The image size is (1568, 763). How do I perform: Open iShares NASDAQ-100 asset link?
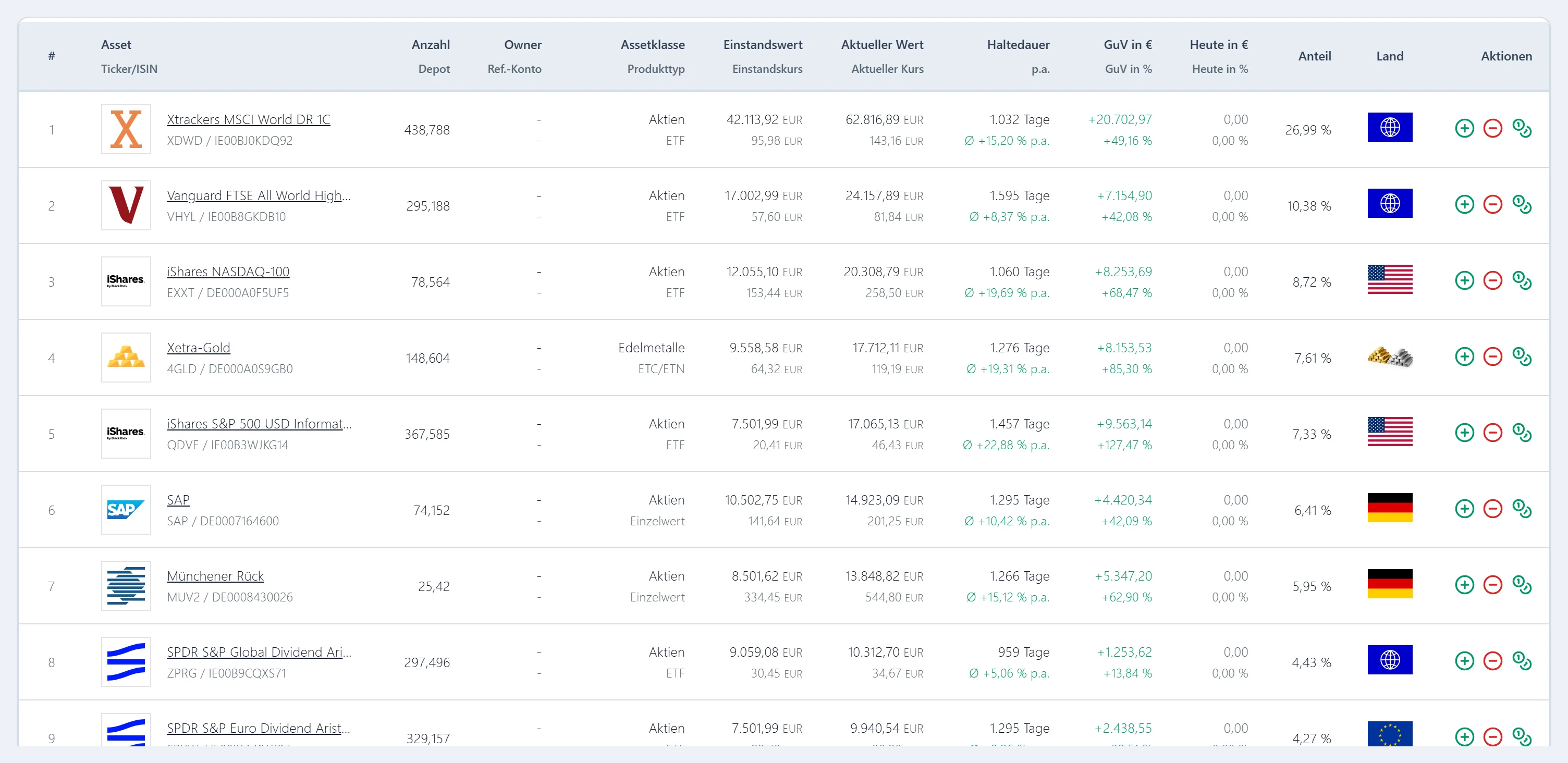click(x=228, y=272)
